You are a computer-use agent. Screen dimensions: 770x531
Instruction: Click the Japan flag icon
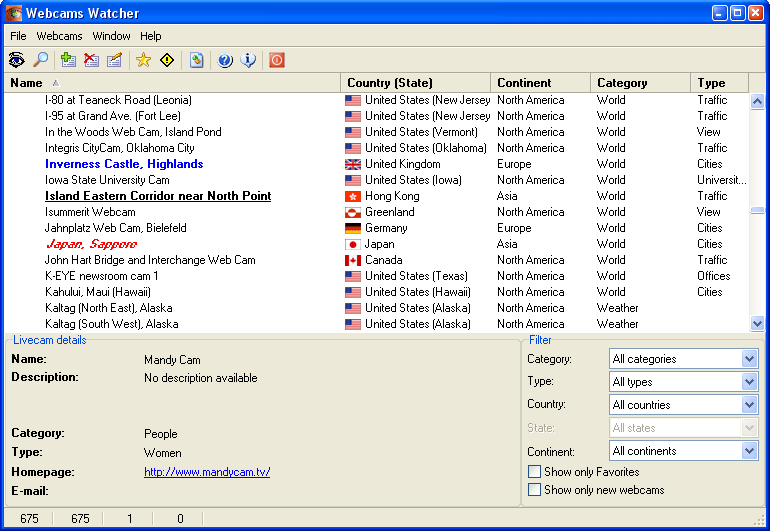pyautogui.click(x=353, y=245)
